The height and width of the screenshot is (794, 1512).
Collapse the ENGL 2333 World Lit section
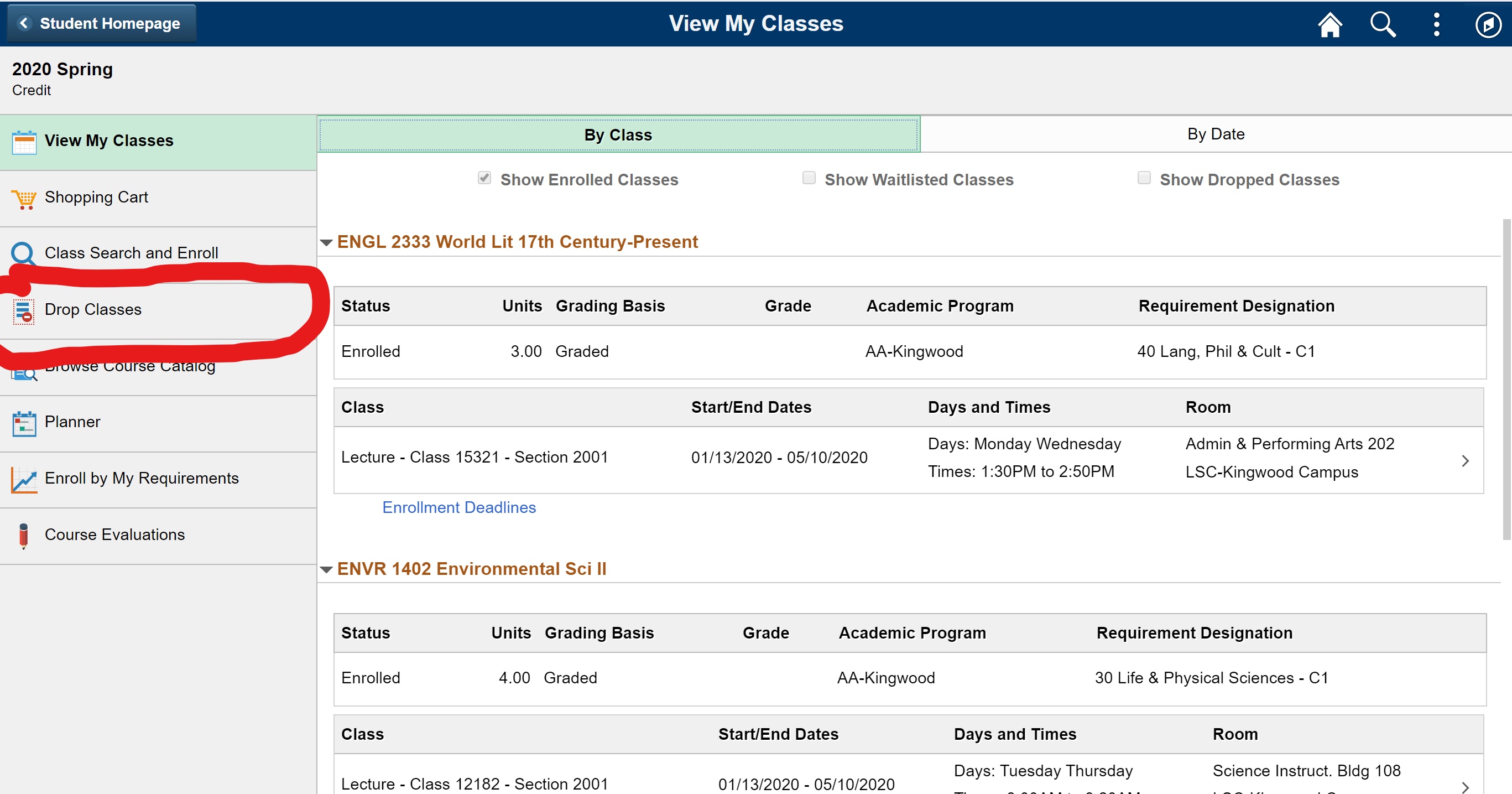pyautogui.click(x=326, y=242)
